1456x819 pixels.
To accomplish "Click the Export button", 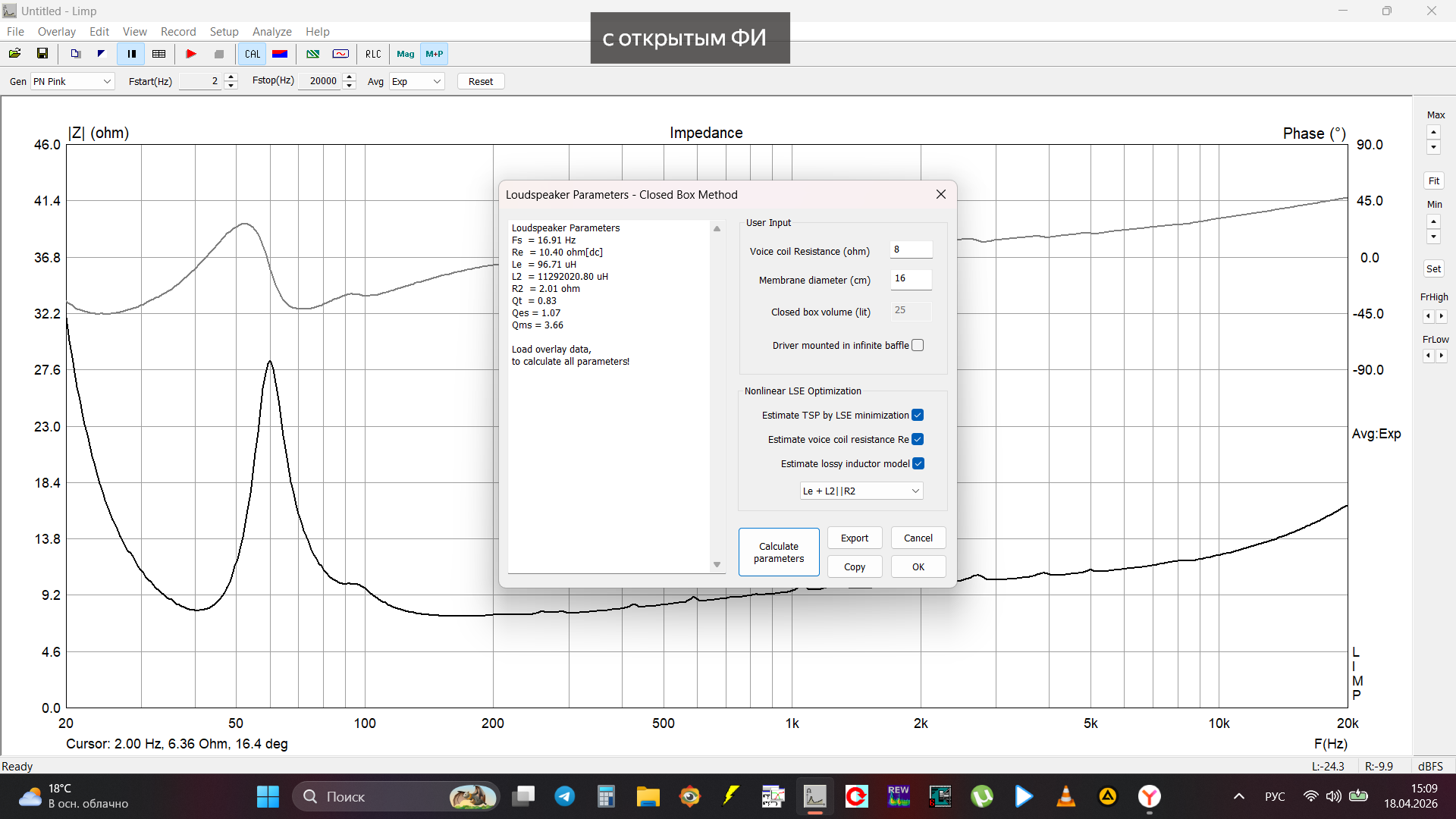I will tap(855, 538).
